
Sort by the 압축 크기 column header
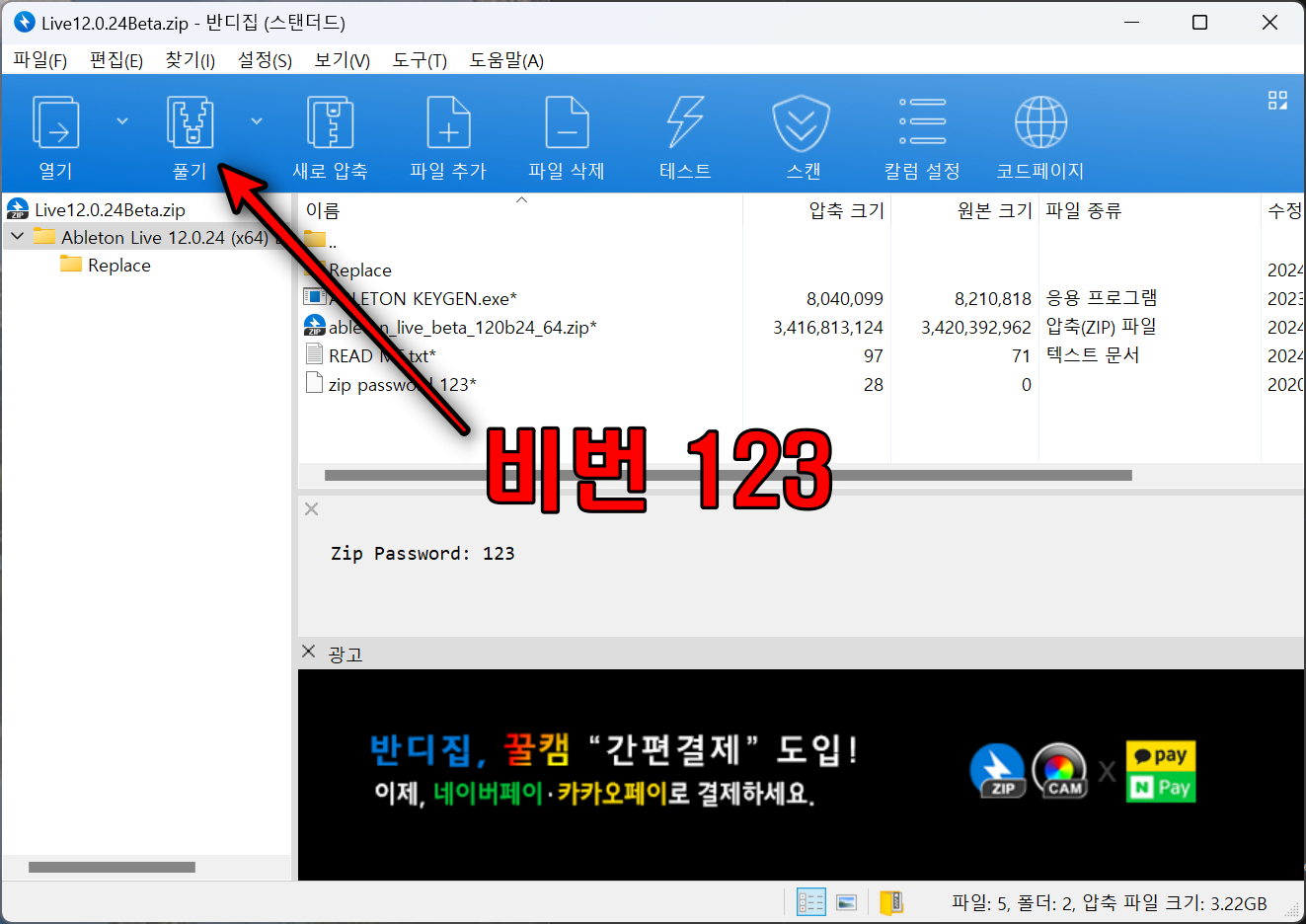(816, 210)
